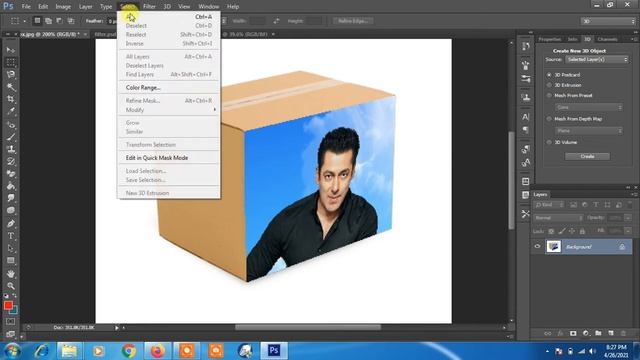Open layer blend mode Normal dropdown
This screenshot has height=360, width=640.
click(558, 218)
